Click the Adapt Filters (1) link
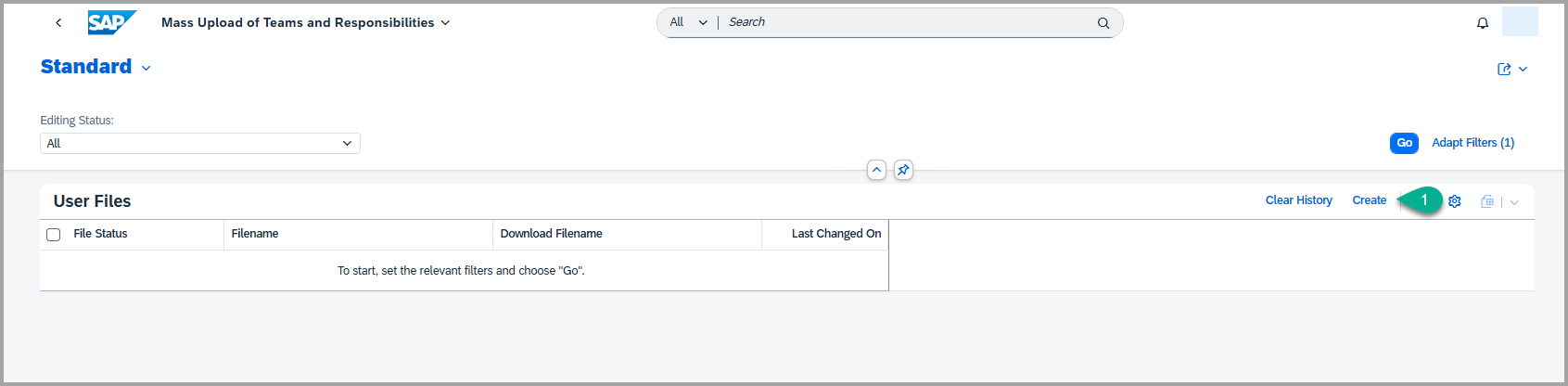Screen dimensions: 1568x386 [x=1472, y=143]
